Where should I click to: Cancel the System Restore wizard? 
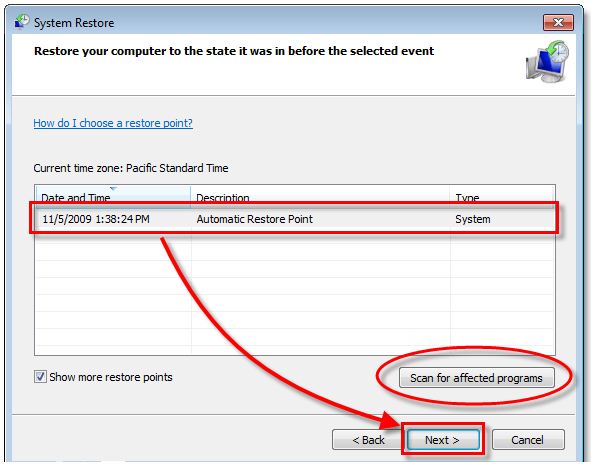point(528,440)
